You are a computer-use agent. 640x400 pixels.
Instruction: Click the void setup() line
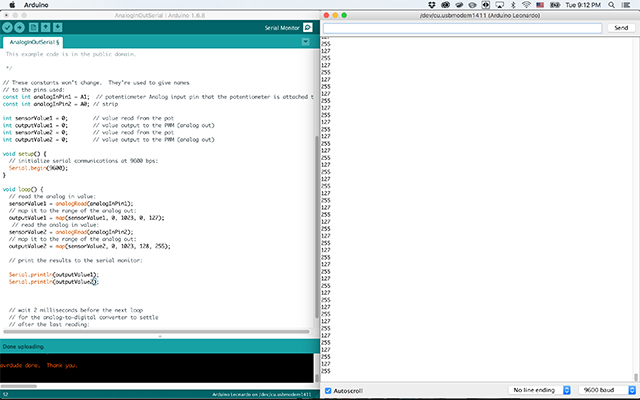pyautogui.click(x=24, y=154)
